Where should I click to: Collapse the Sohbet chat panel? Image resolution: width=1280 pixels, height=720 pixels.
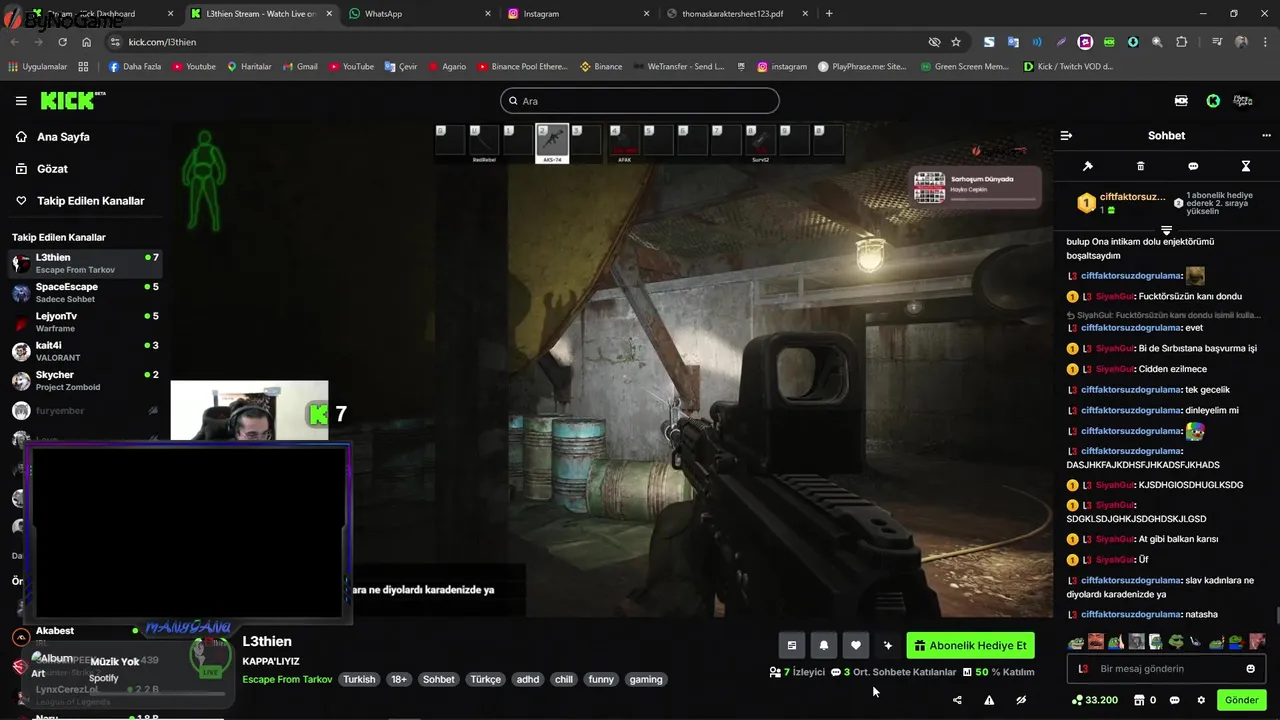coord(1066,135)
